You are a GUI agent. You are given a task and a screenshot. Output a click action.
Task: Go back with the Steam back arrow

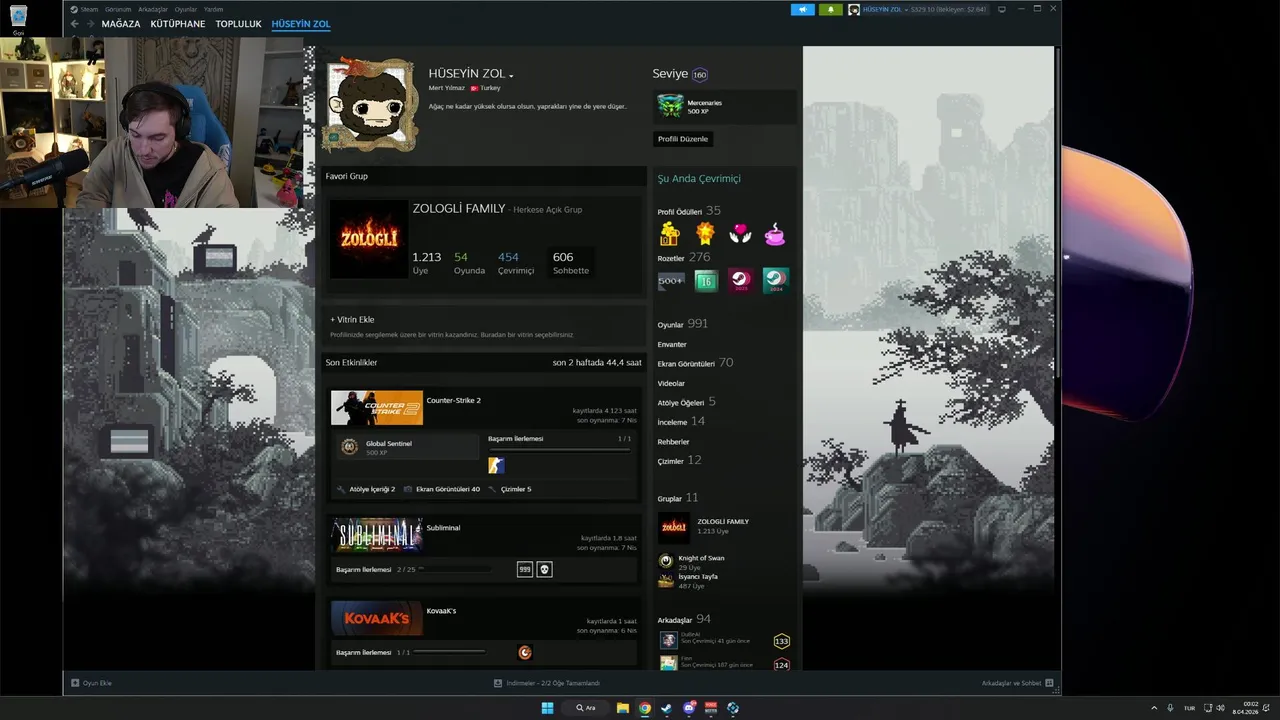75,24
